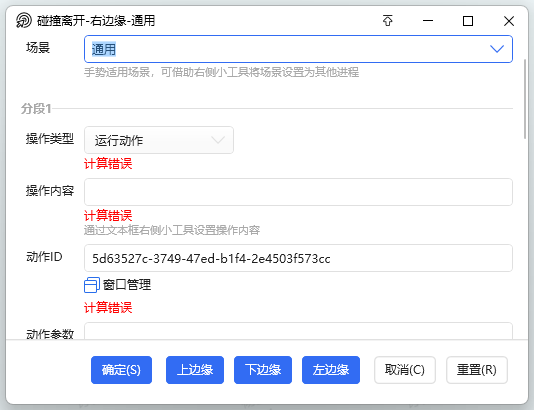534x410 pixels.
Task: Click the 取消(C) button
Action: pos(405,370)
